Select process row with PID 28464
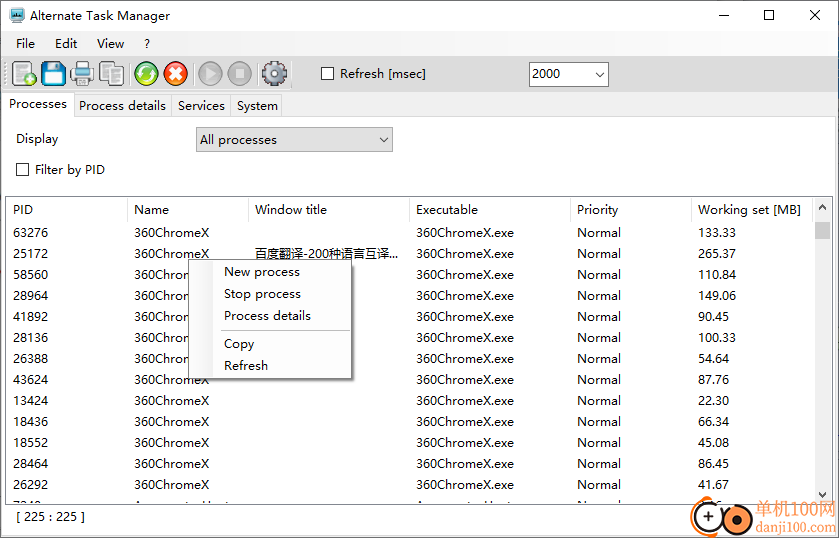Screen dimensions: 839x538 [x=410, y=464]
